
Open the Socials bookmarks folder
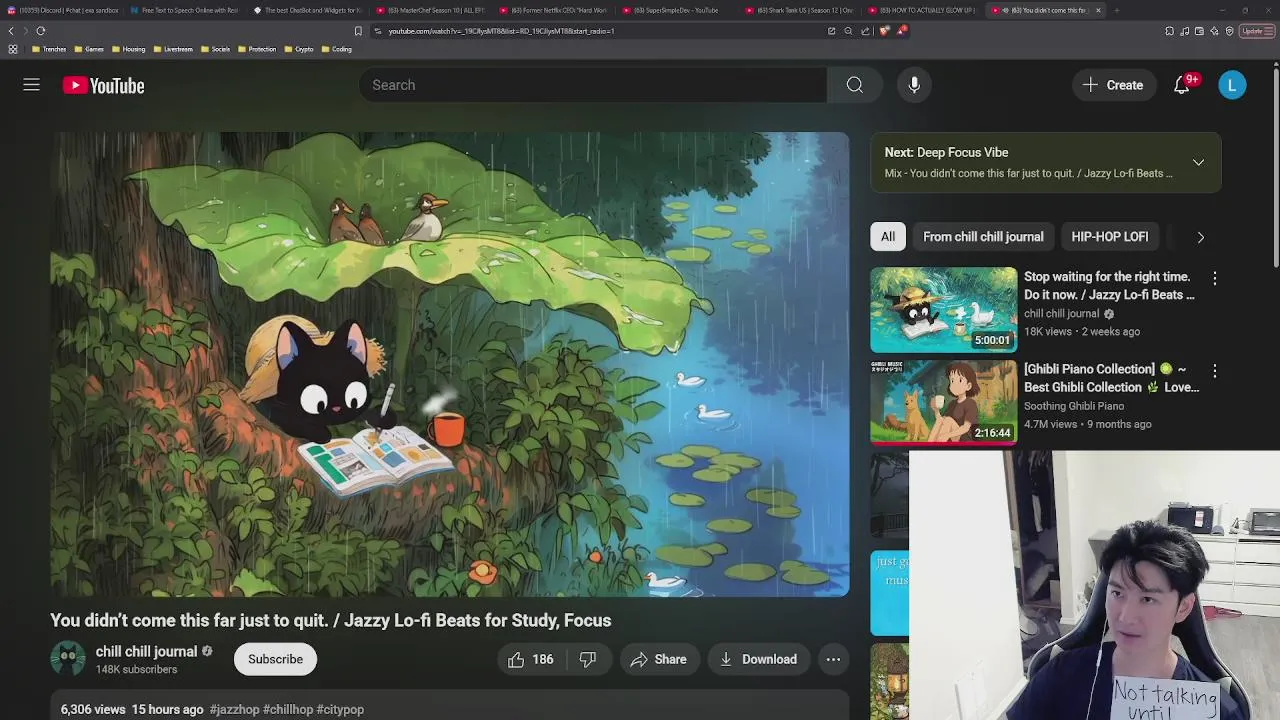click(215, 49)
